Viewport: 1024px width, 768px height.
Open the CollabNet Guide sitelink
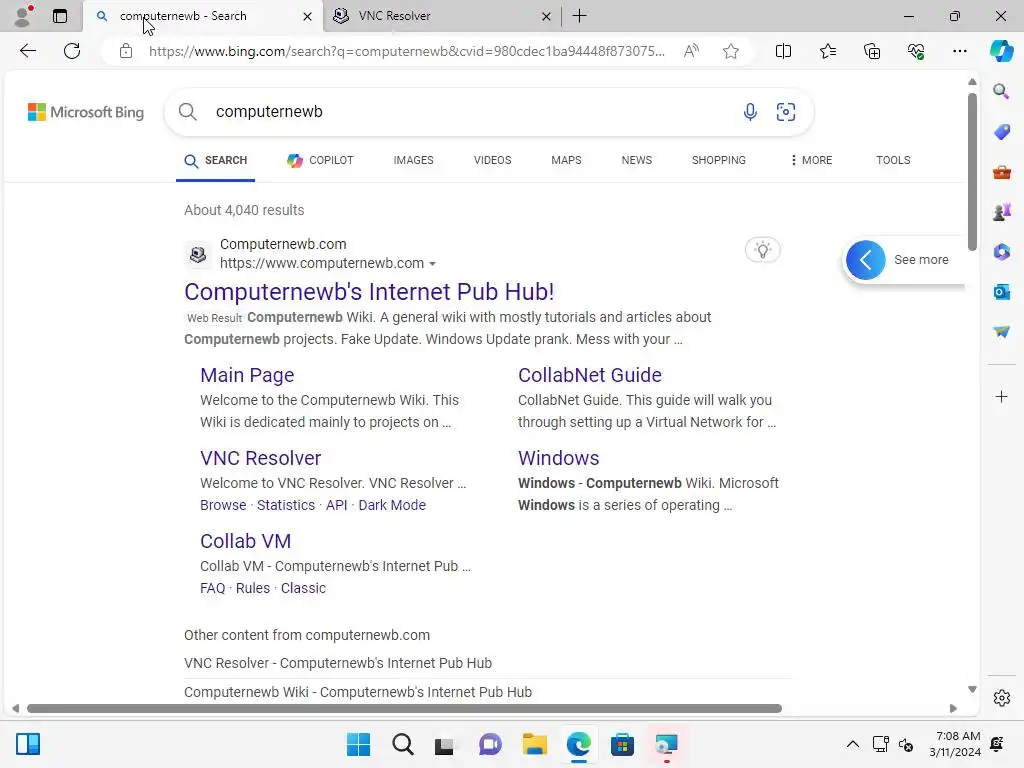point(590,375)
